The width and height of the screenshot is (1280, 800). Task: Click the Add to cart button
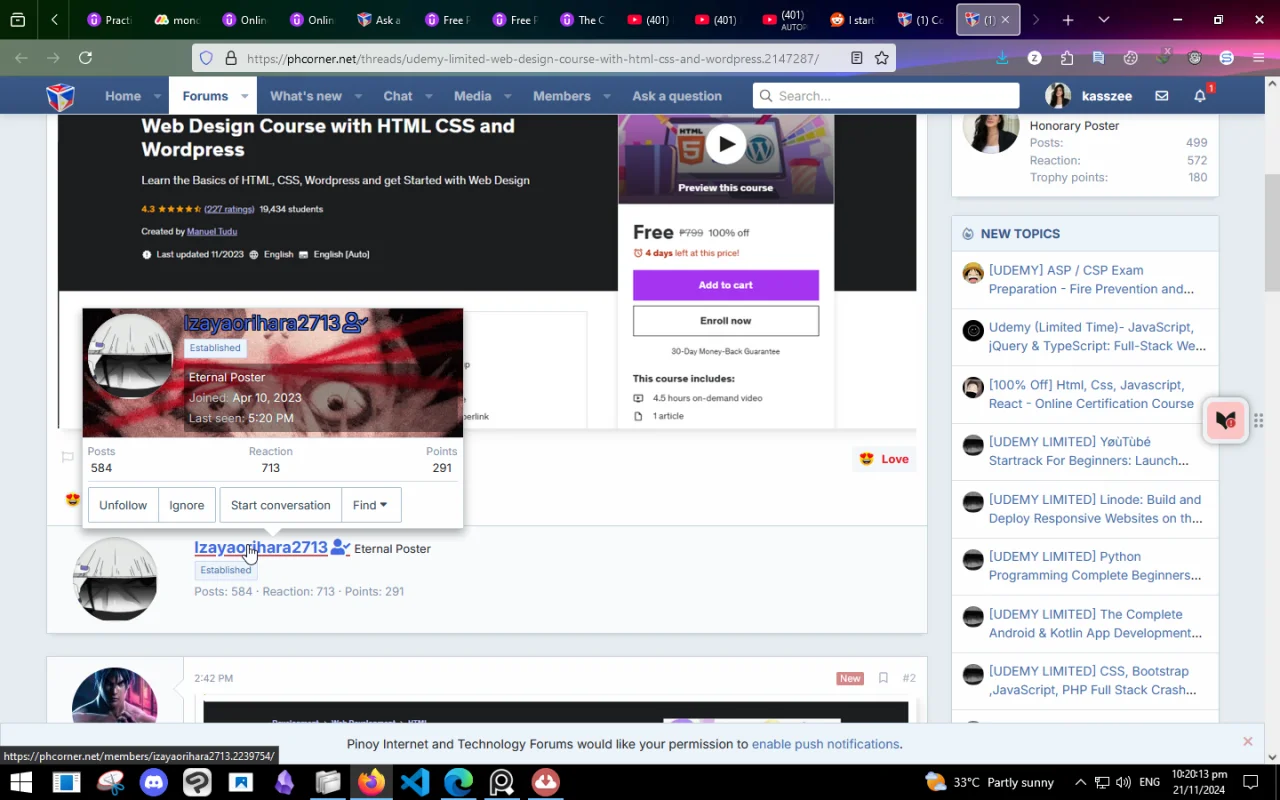tap(726, 285)
